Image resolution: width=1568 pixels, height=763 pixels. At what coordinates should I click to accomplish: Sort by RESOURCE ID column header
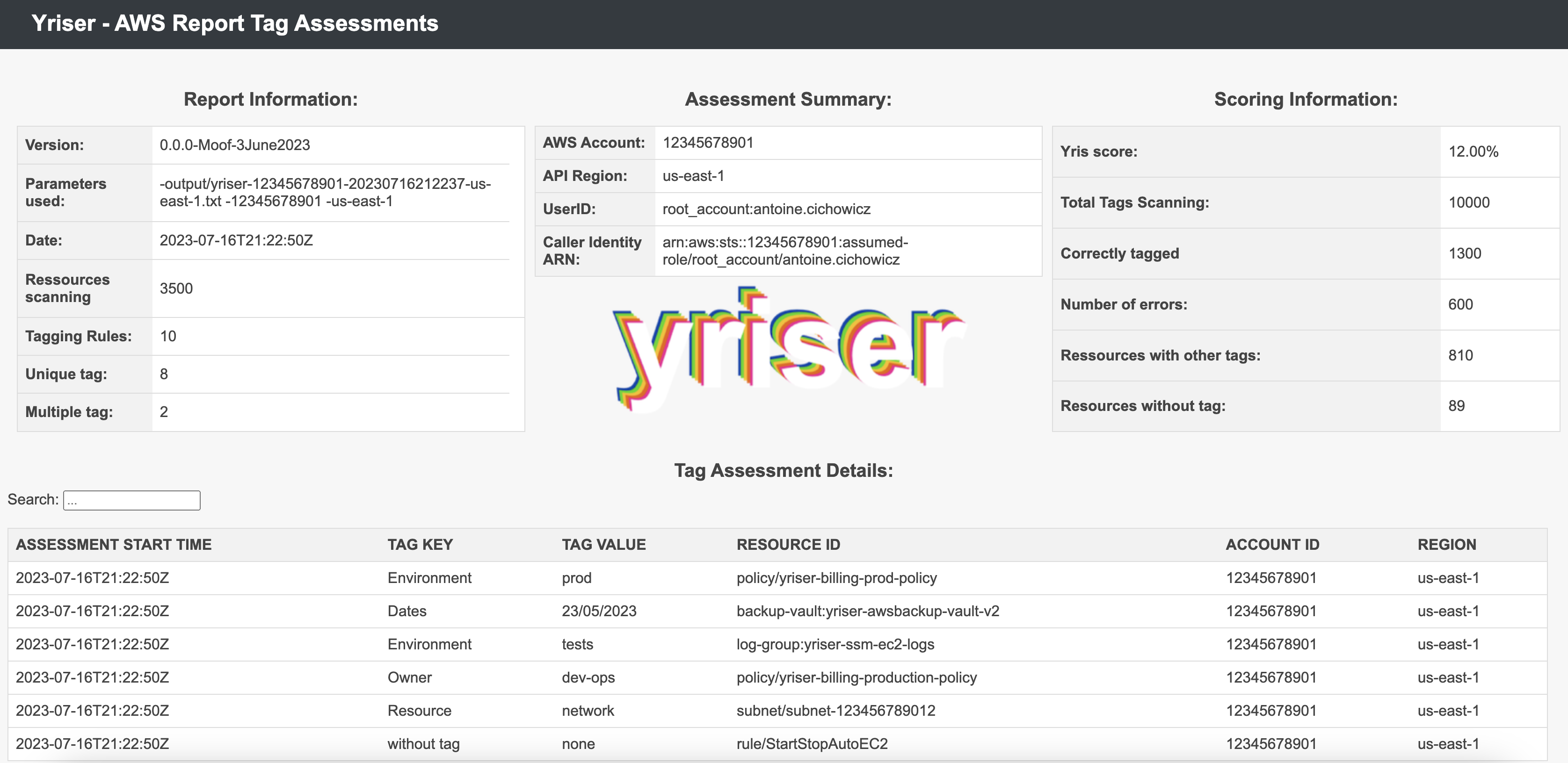coord(788,545)
